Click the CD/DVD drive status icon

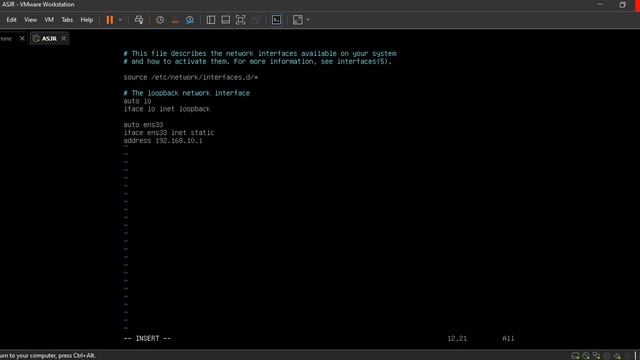point(586,356)
